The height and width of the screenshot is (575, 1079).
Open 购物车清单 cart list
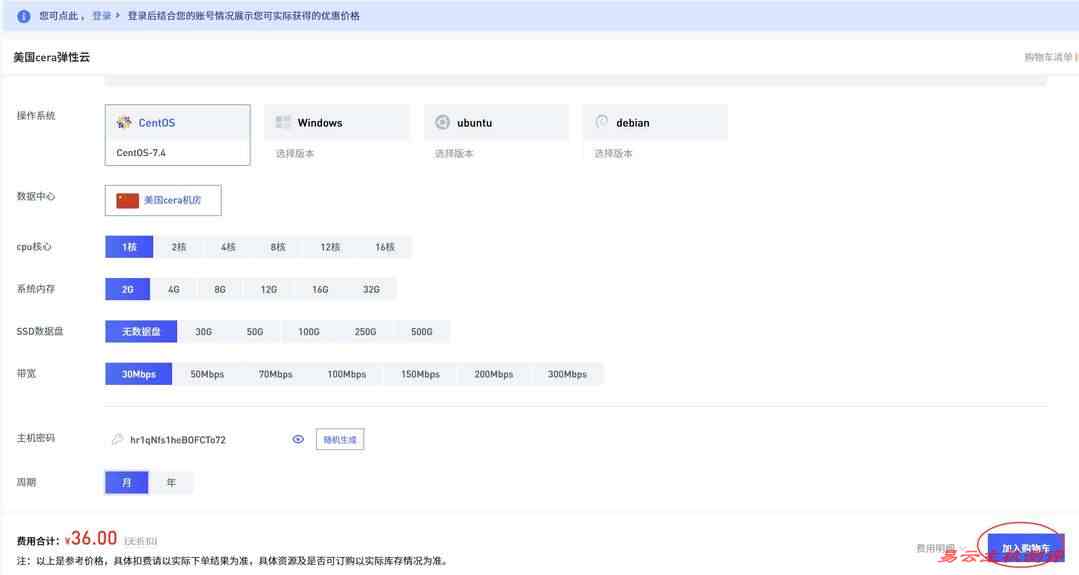(x=1049, y=57)
